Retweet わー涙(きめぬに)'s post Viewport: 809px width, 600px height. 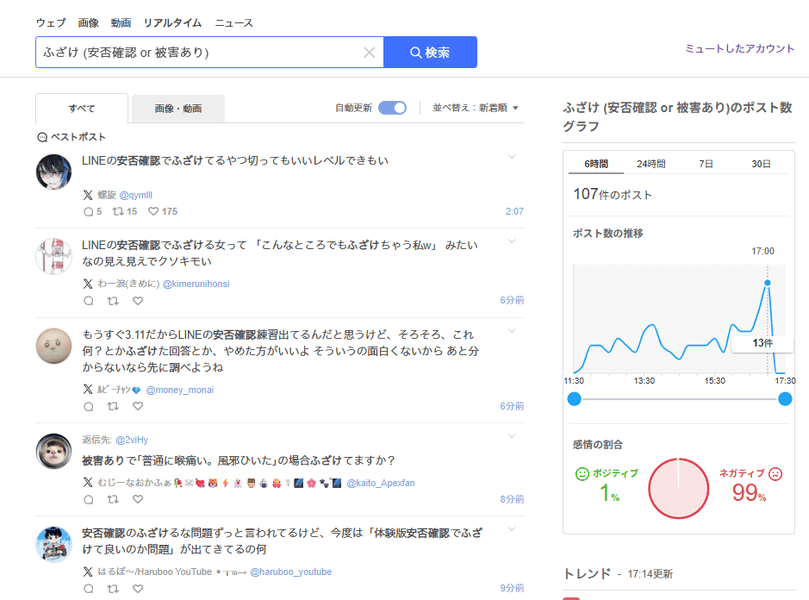(112, 300)
